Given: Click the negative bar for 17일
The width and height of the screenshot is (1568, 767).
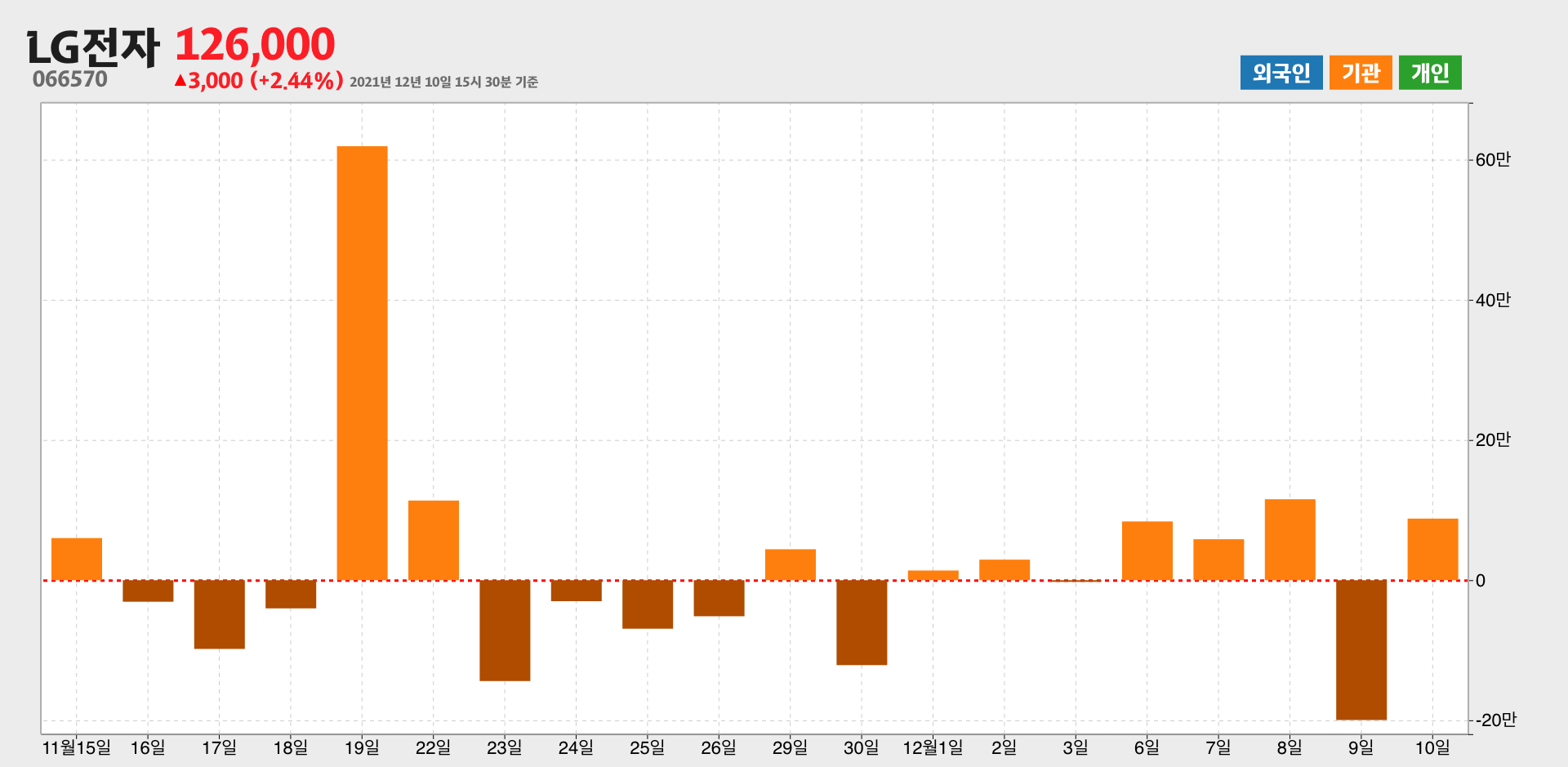Looking at the screenshot, I should pos(220,614).
